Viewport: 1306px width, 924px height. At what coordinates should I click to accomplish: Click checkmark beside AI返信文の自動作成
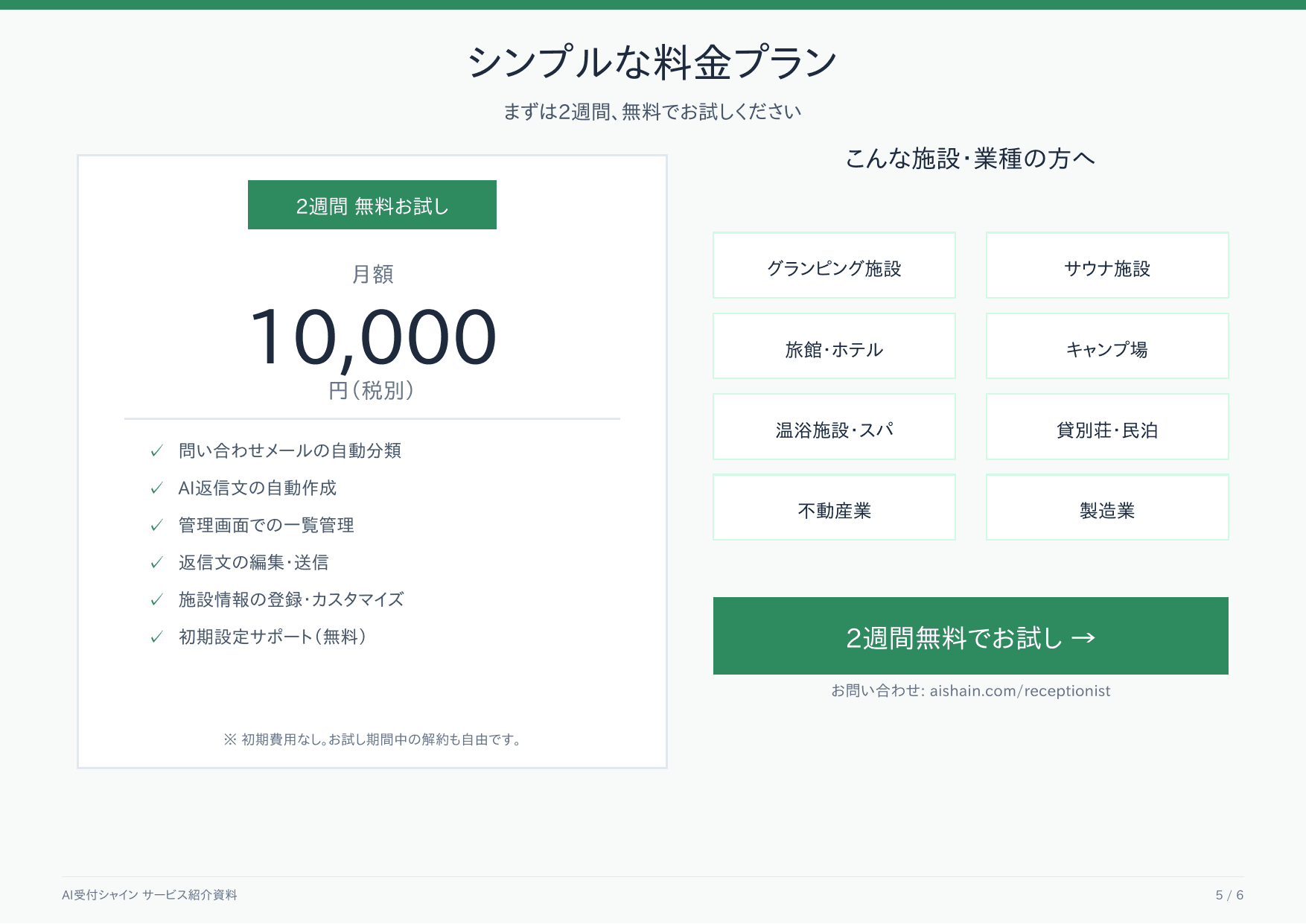(156, 488)
